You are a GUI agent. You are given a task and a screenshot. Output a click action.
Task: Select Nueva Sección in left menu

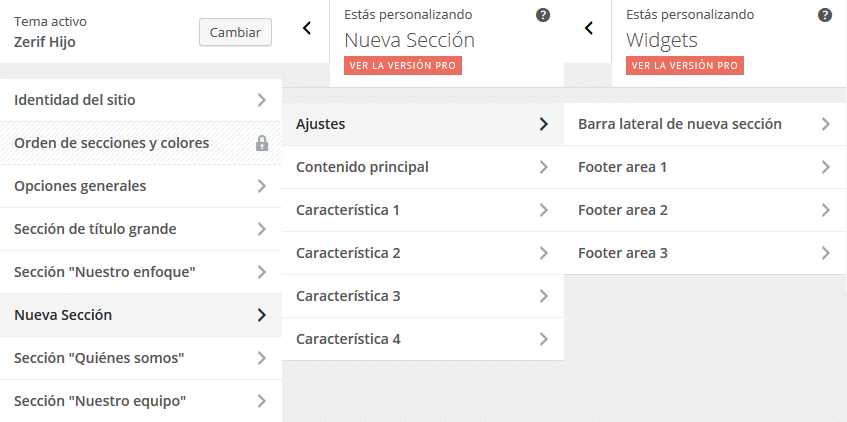coord(140,315)
